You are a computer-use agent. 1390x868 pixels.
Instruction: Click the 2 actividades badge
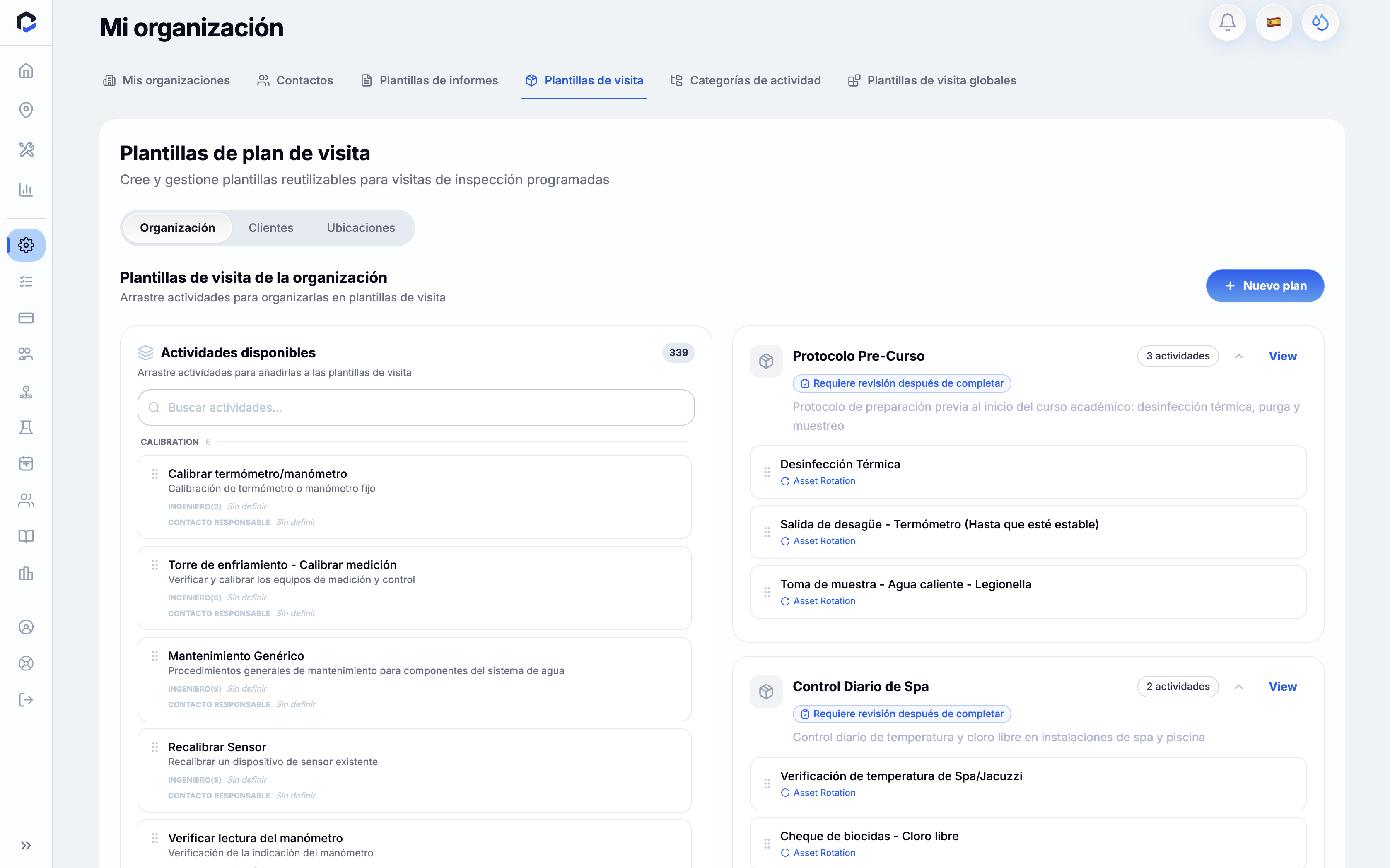click(x=1178, y=687)
